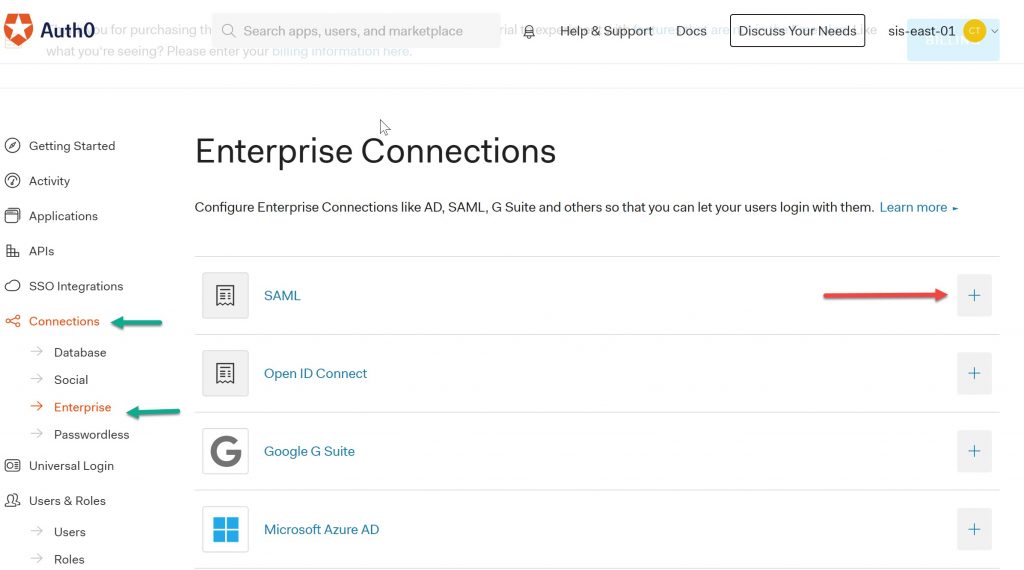Click the Applications window icon
Screen dimensions: 1024x570
click(x=12, y=215)
